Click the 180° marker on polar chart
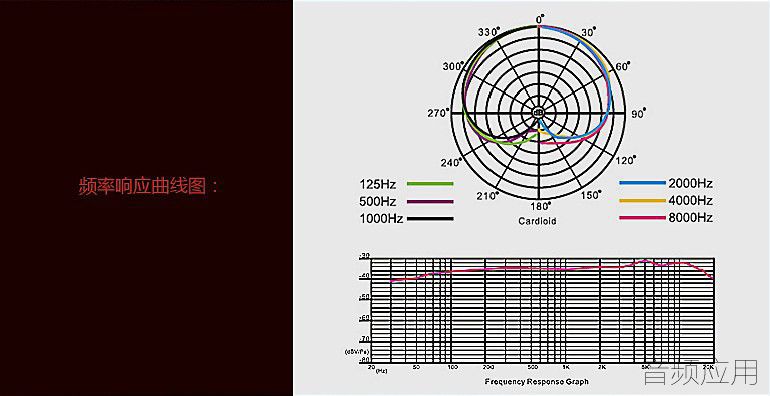Screen dimensions: 770x396 [542, 205]
